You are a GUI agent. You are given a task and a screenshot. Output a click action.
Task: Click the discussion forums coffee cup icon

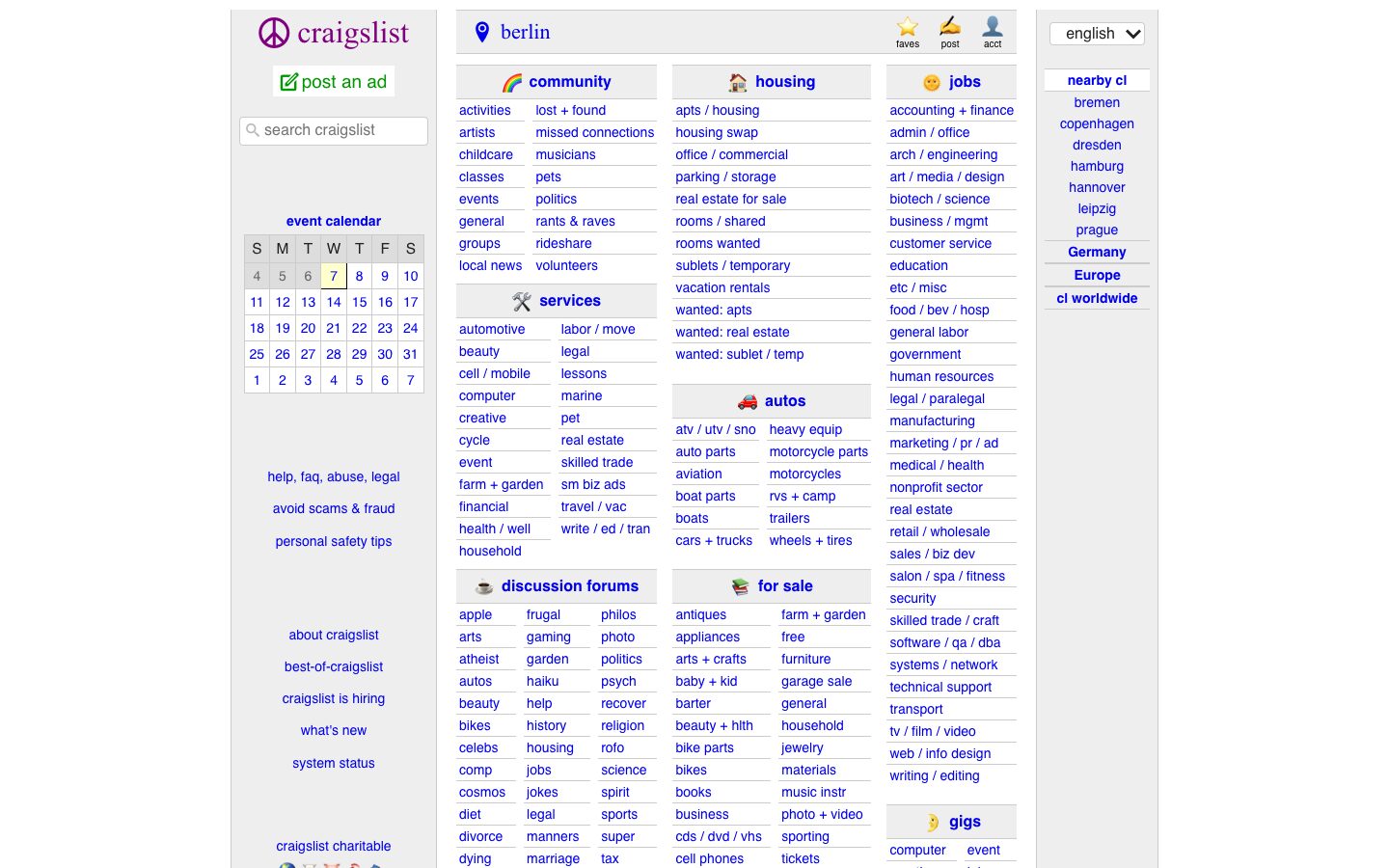coord(484,586)
